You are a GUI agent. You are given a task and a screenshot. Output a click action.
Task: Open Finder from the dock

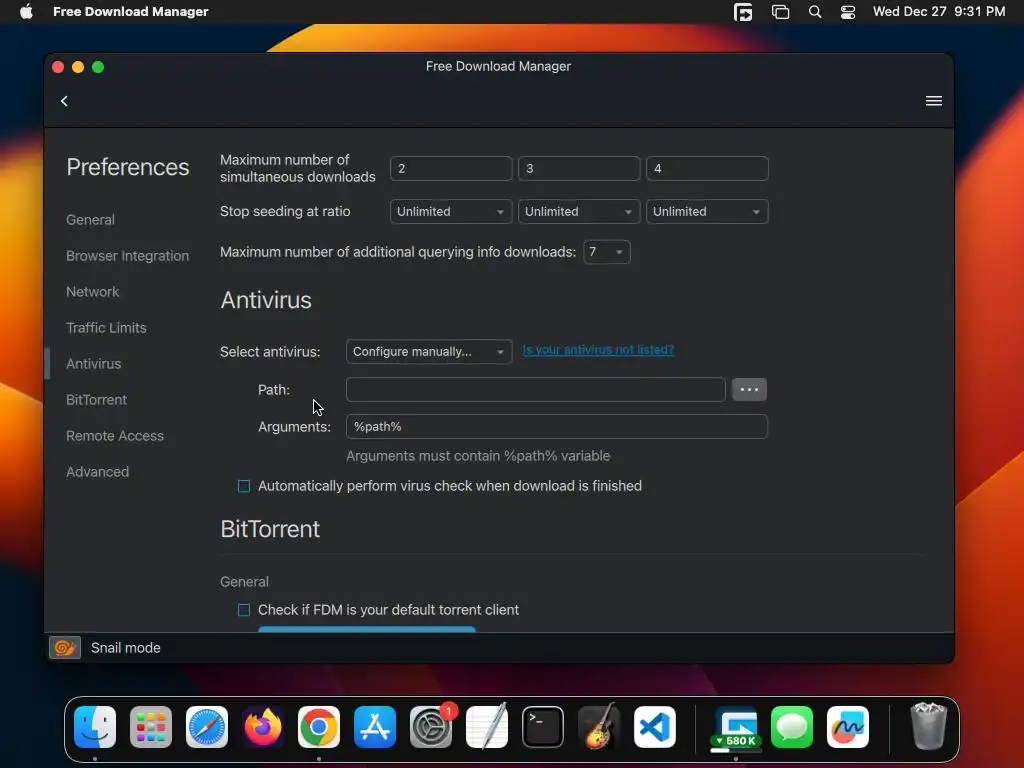(x=95, y=727)
